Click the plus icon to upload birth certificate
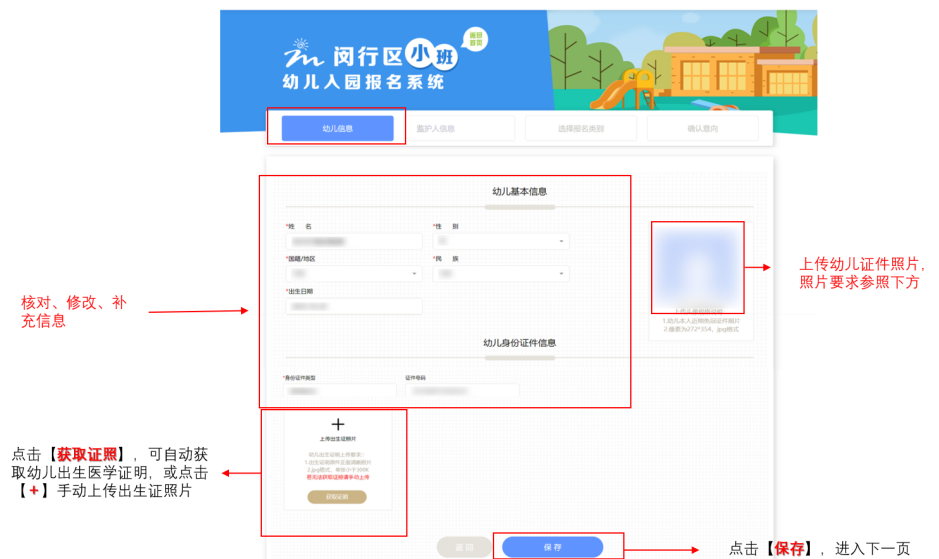The image size is (939, 559). coord(337,425)
